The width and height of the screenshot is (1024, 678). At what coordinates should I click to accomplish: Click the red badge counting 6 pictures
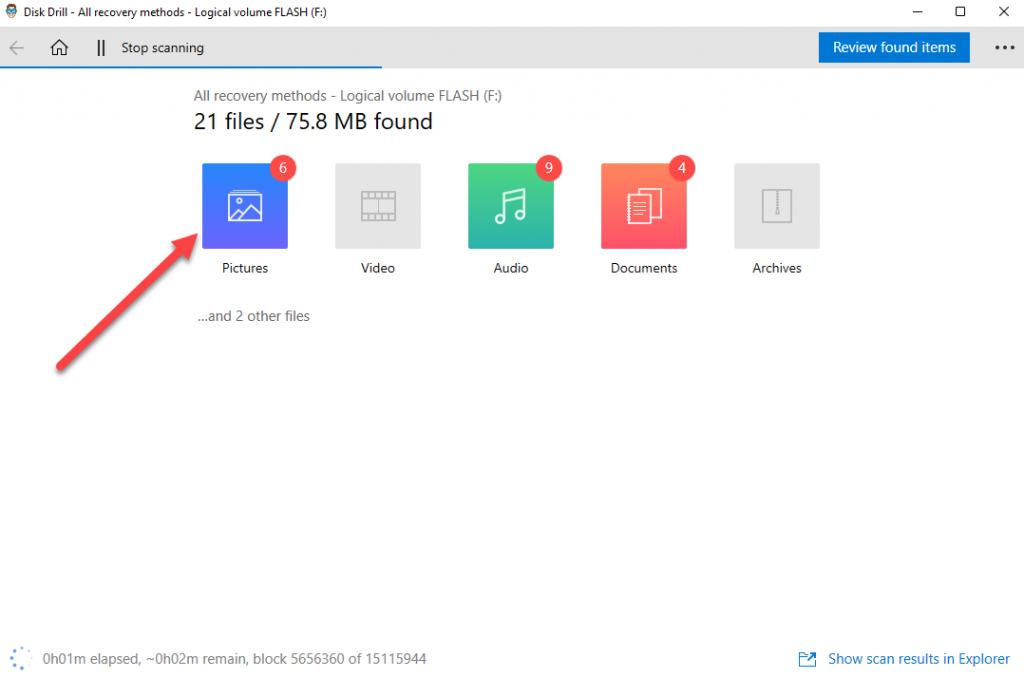click(282, 168)
